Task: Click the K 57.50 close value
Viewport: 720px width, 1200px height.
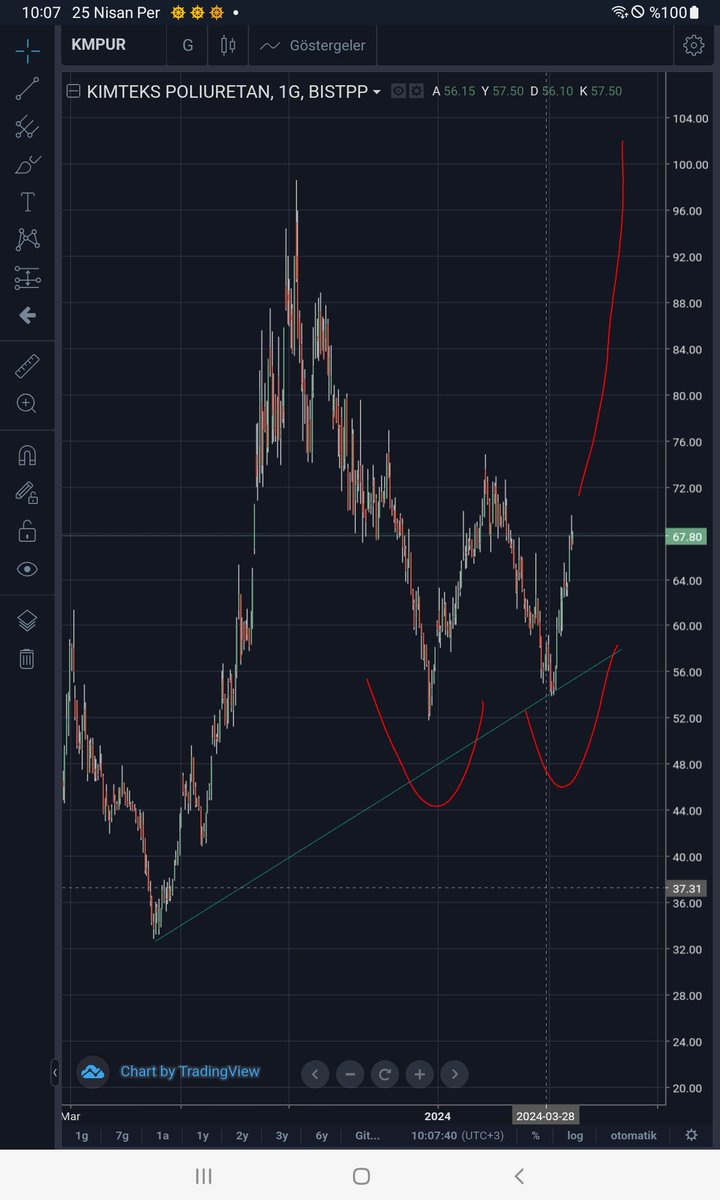Action: pyautogui.click(x=600, y=91)
